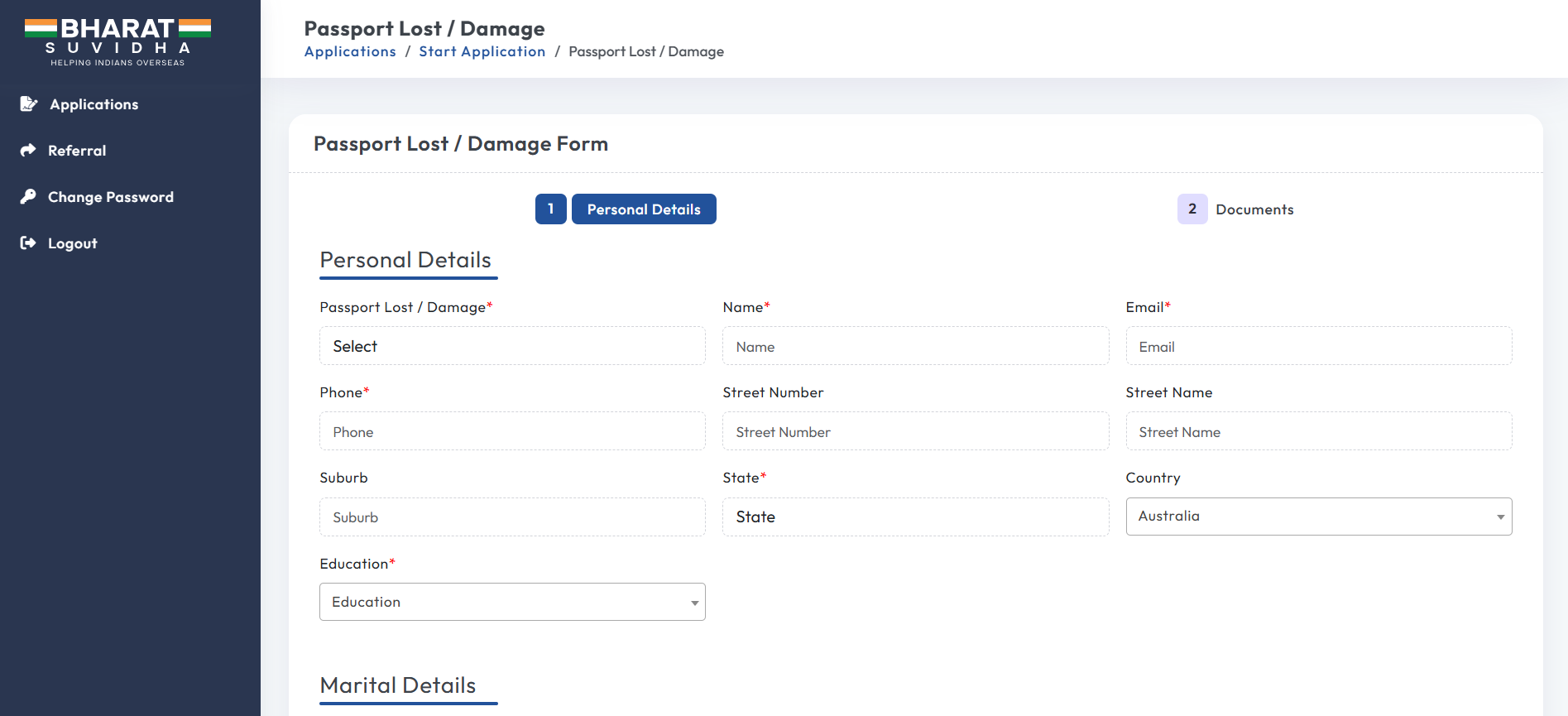Viewport: 1568px width, 716px height.
Task: Click into the Name input field
Action: pos(915,347)
